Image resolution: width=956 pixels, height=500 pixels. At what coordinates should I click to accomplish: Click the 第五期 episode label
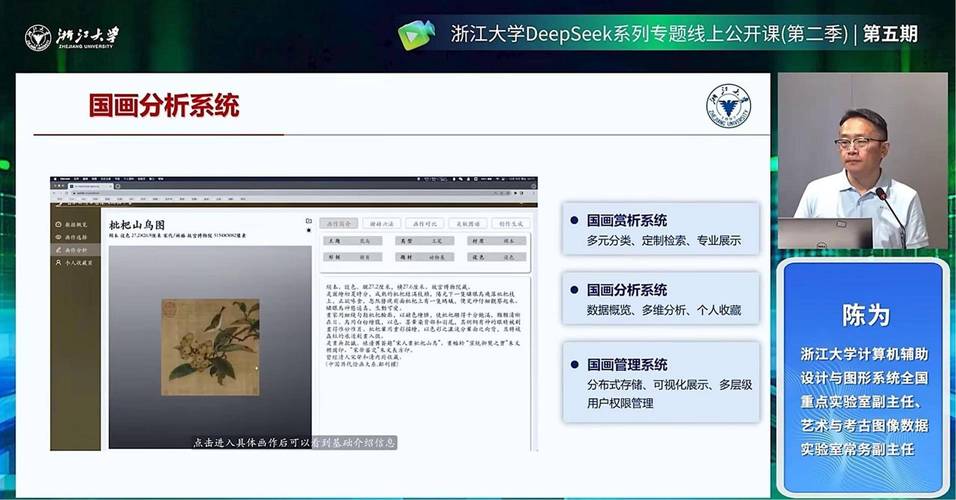(x=890, y=34)
